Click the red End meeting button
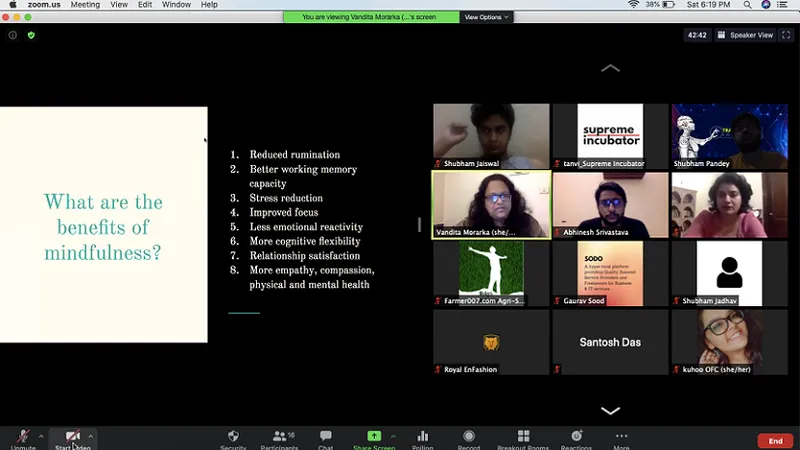 [x=775, y=441]
